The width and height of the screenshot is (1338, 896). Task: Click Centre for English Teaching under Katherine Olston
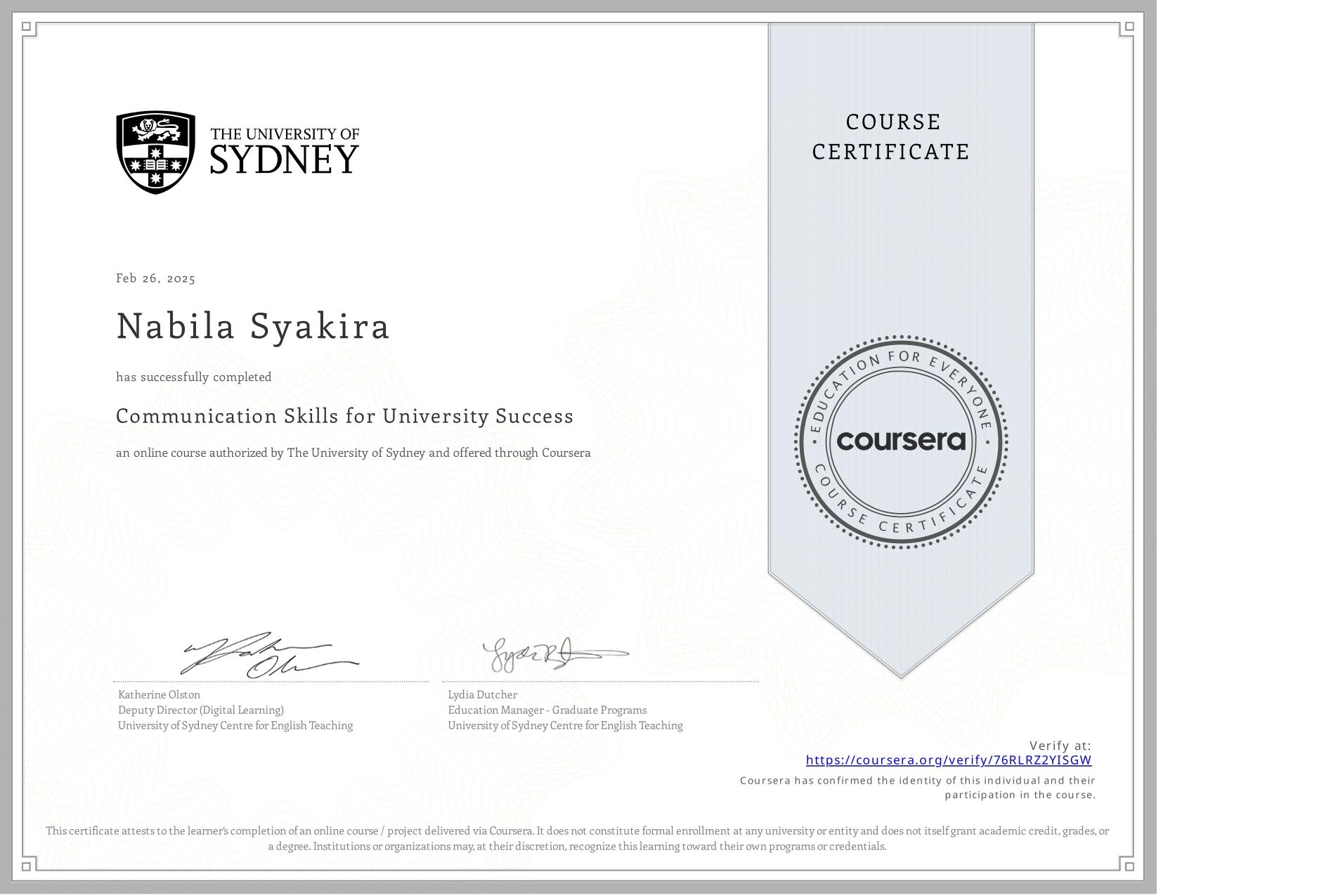(235, 725)
